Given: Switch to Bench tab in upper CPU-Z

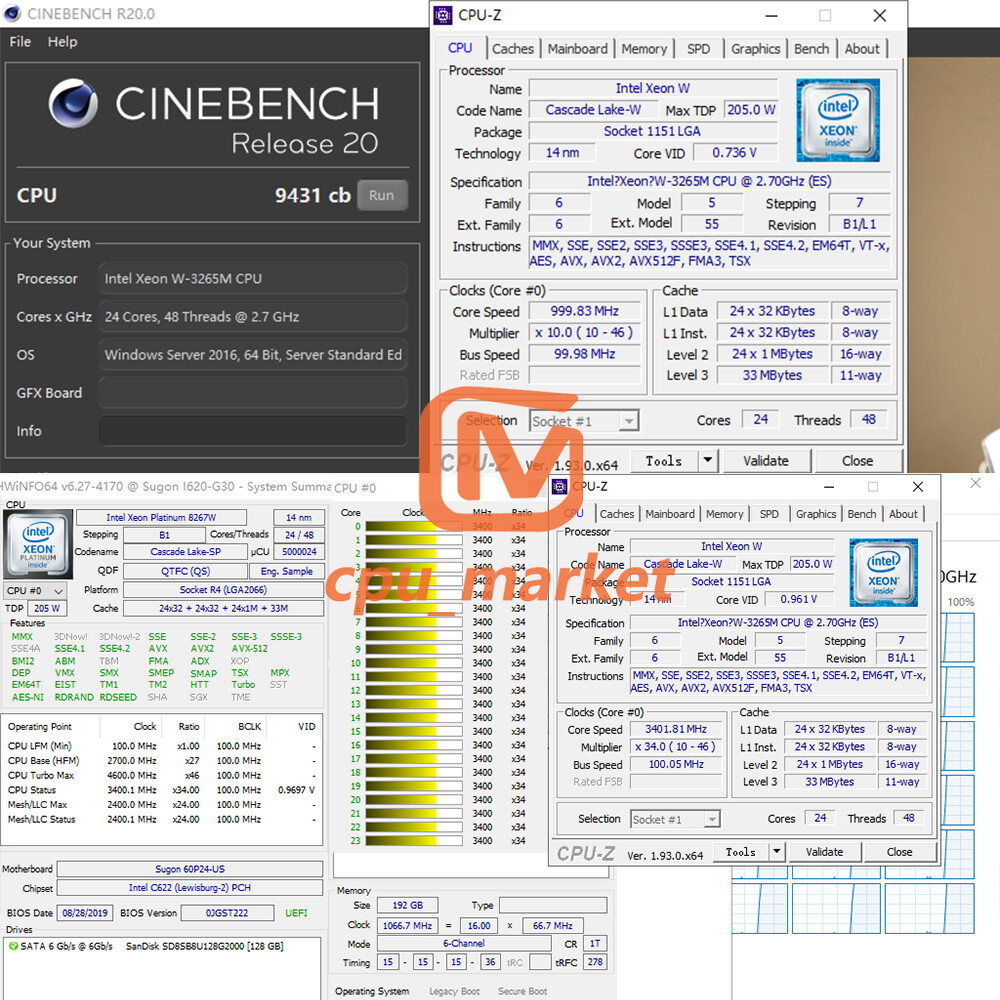Looking at the screenshot, I should click(x=811, y=49).
